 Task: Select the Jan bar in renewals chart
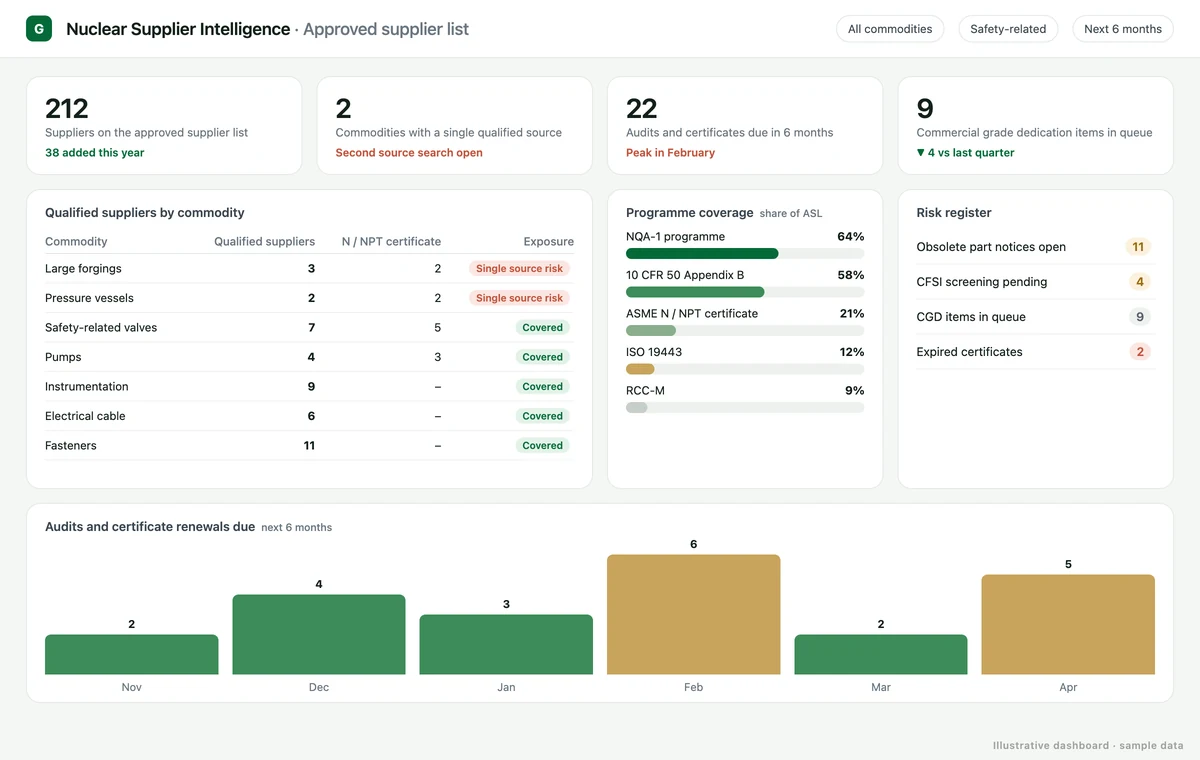506,644
